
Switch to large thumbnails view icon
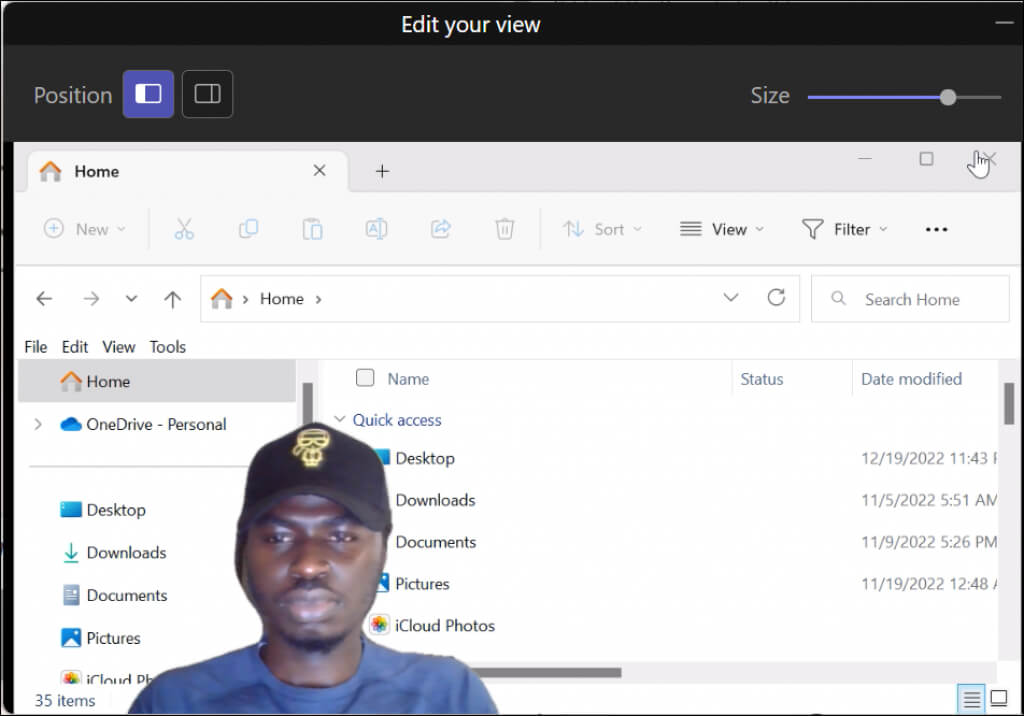point(999,698)
